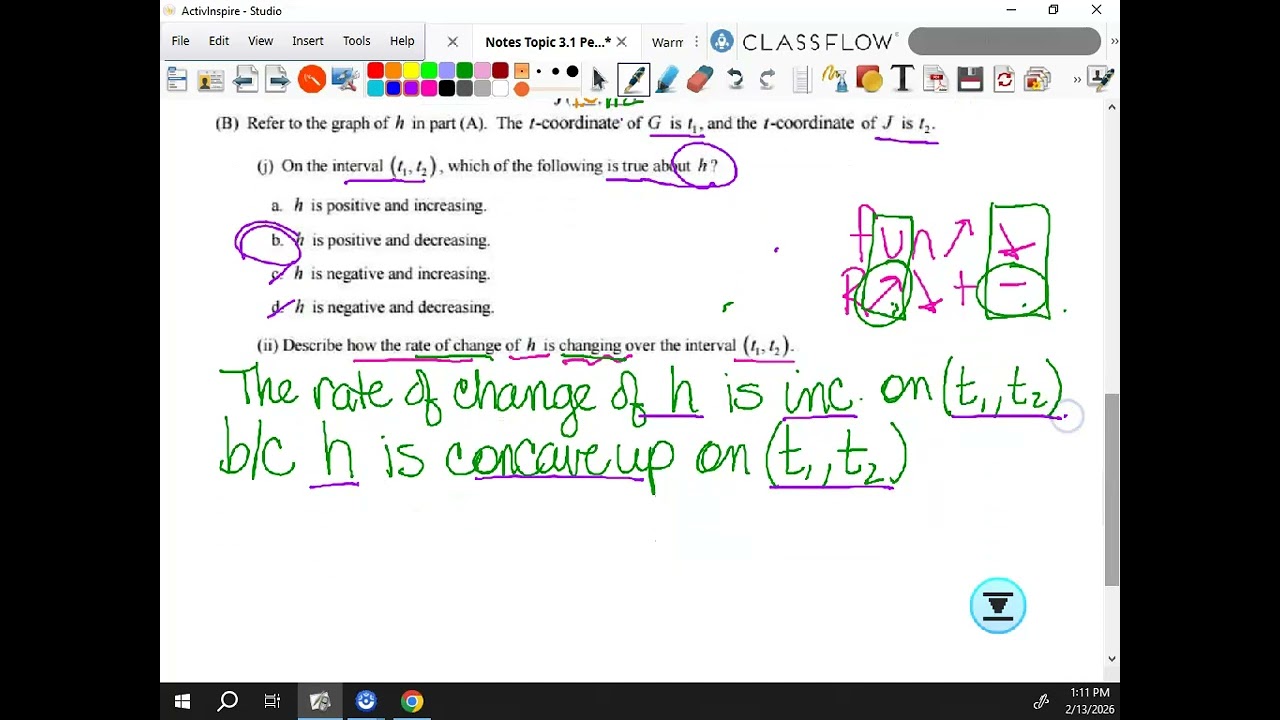This screenshot has height=720, width=1280.
Task: Open the Tools menu
Action: click(x=357, y=41)
